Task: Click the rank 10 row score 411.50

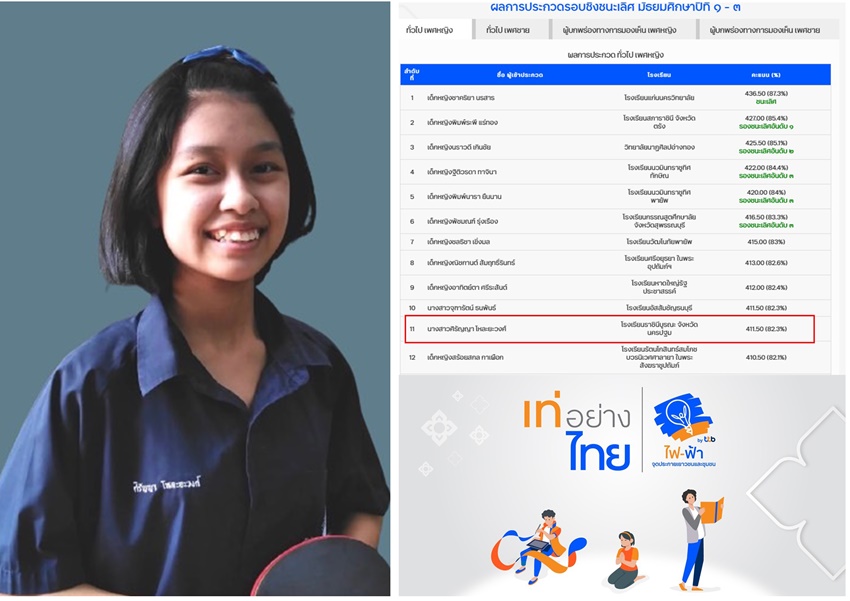Action: 766,308
